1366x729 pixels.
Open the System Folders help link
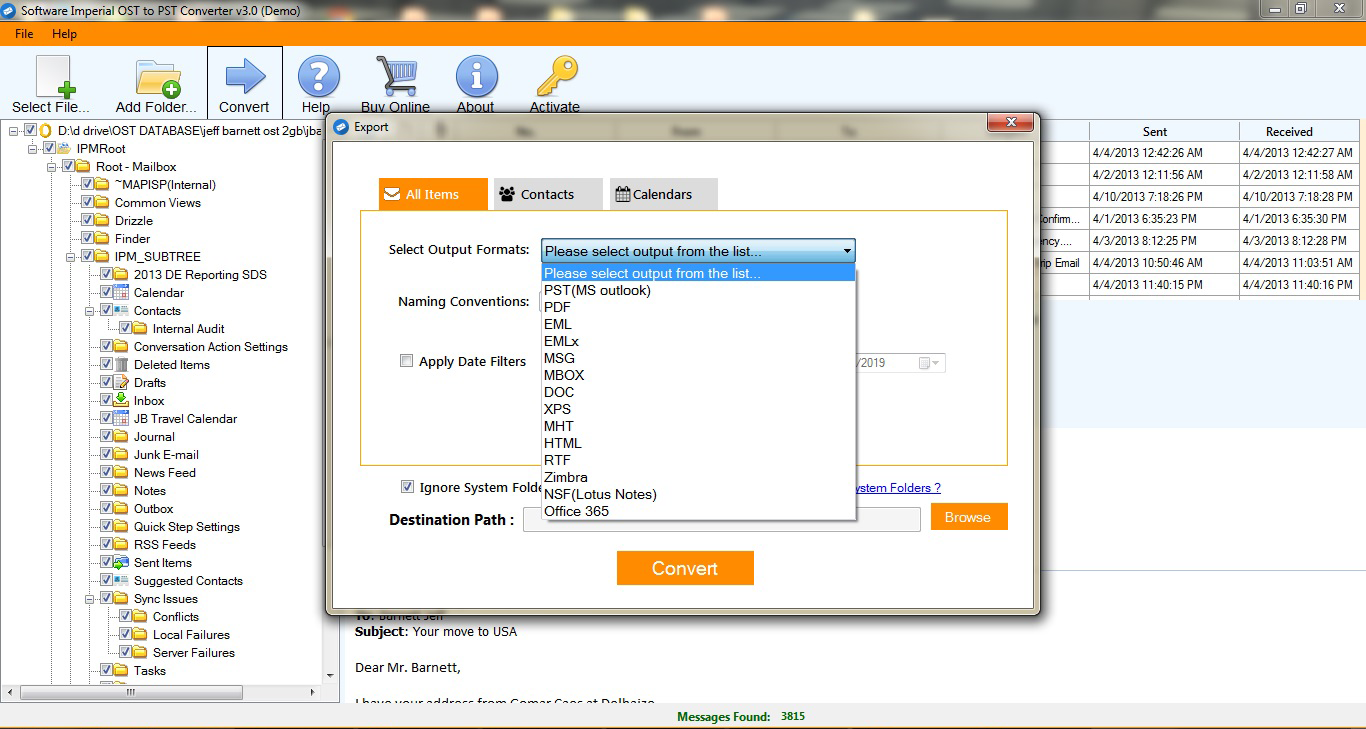click(x=897, y=488)
